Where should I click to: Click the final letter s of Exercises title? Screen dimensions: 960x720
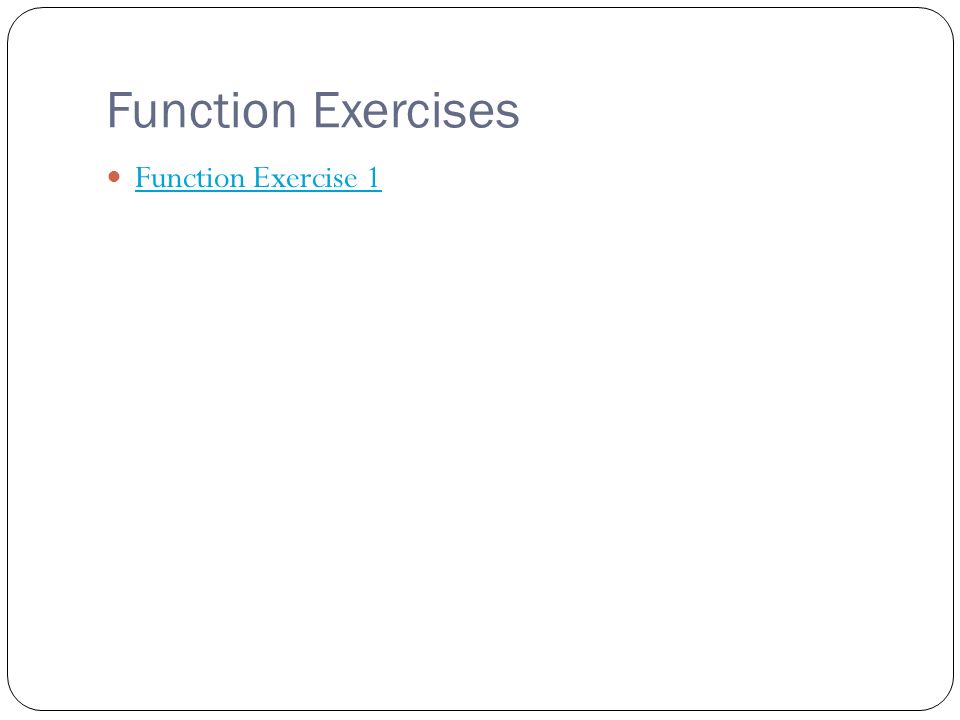508,114
